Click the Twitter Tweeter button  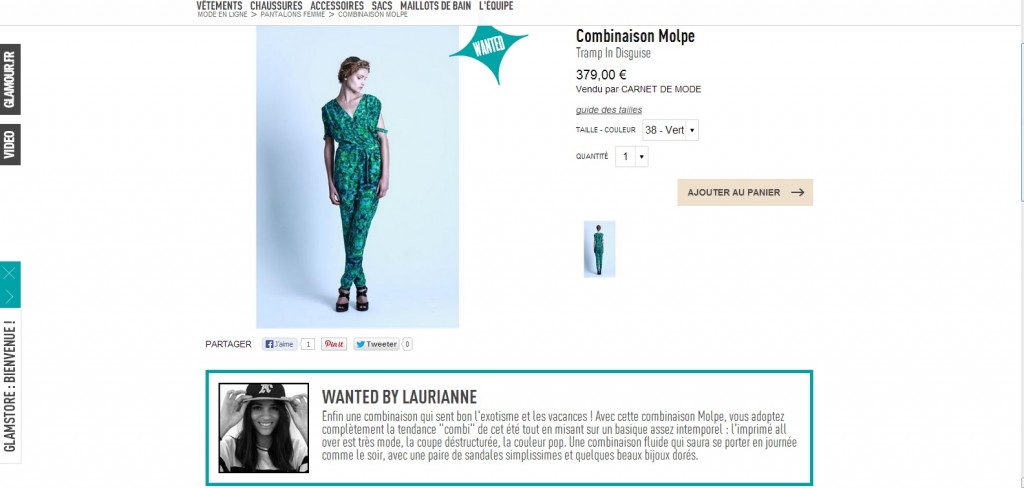376,344
